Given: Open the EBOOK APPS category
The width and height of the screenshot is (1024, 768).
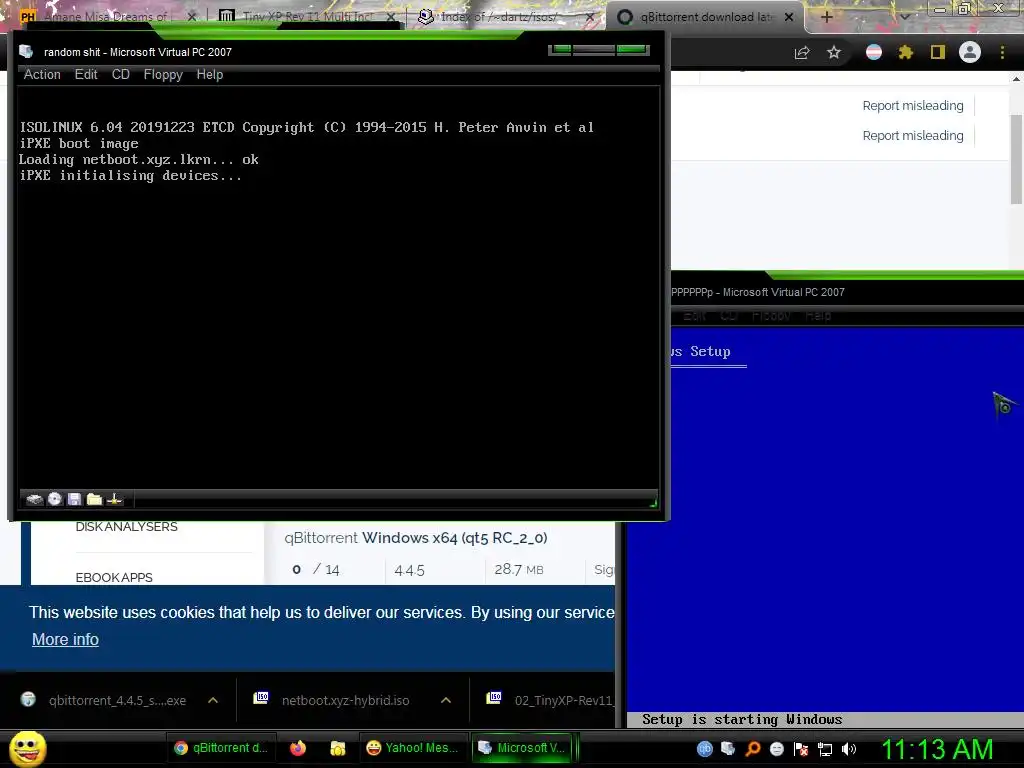Looking at the screenshot, I should (114, 577).
